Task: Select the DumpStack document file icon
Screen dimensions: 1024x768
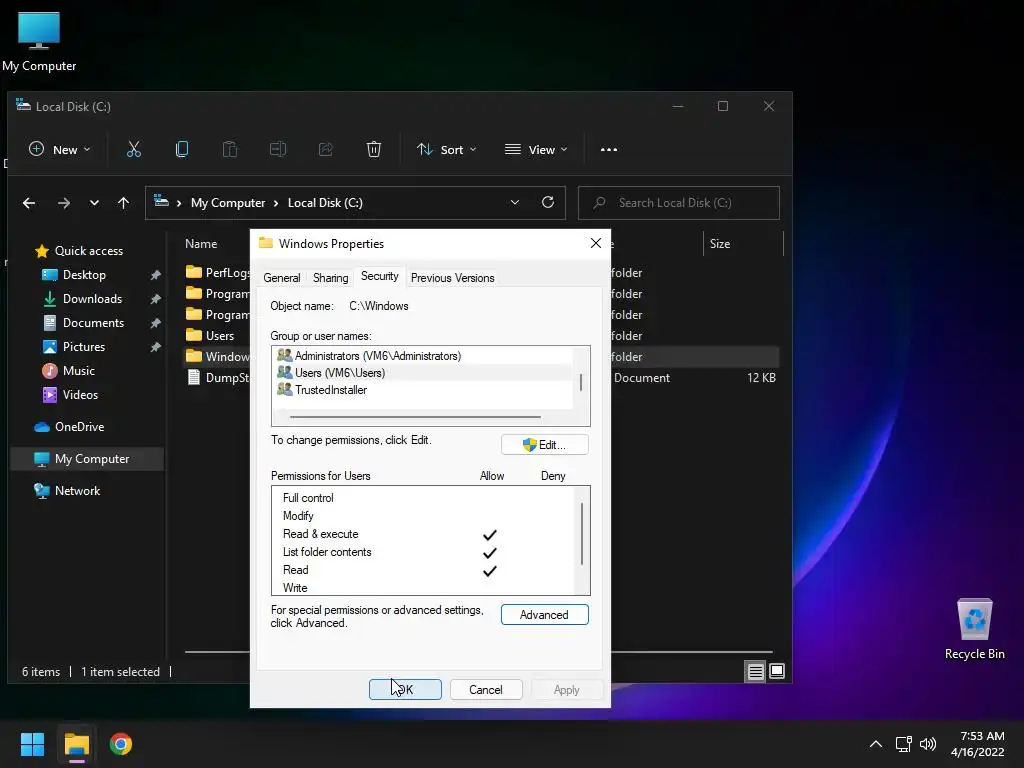Action: [x=194, y=377]
